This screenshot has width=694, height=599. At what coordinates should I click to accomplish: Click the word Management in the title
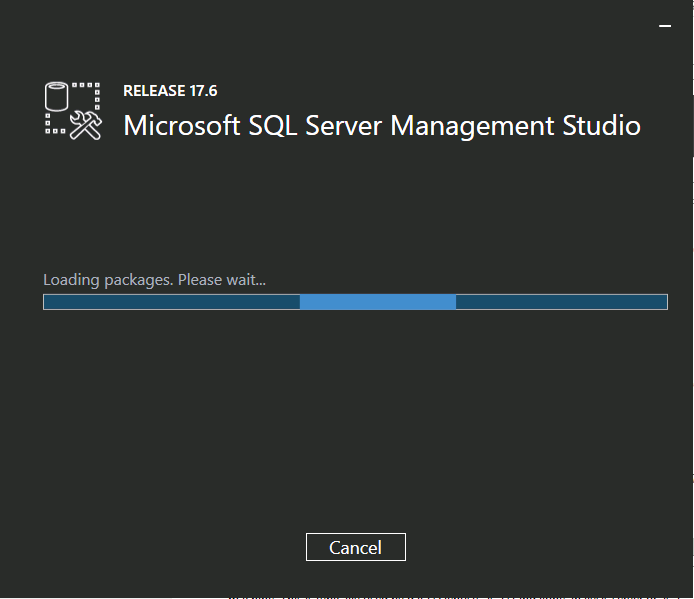[472, 126]
